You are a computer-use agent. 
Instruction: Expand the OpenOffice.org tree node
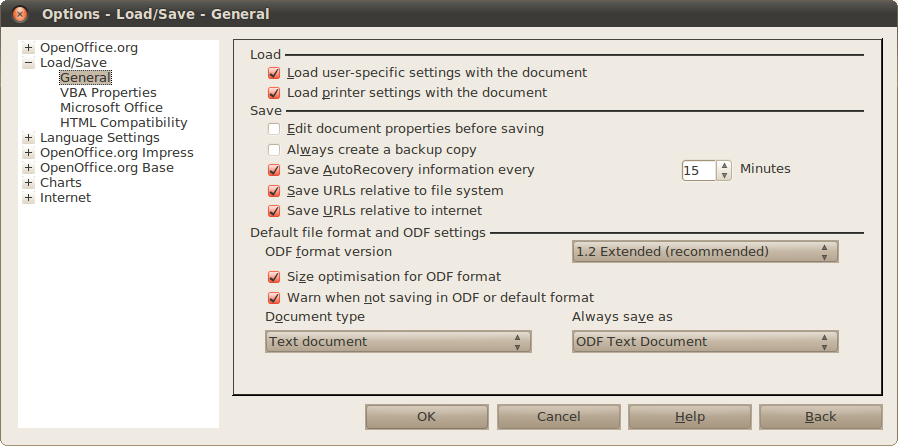29,48
